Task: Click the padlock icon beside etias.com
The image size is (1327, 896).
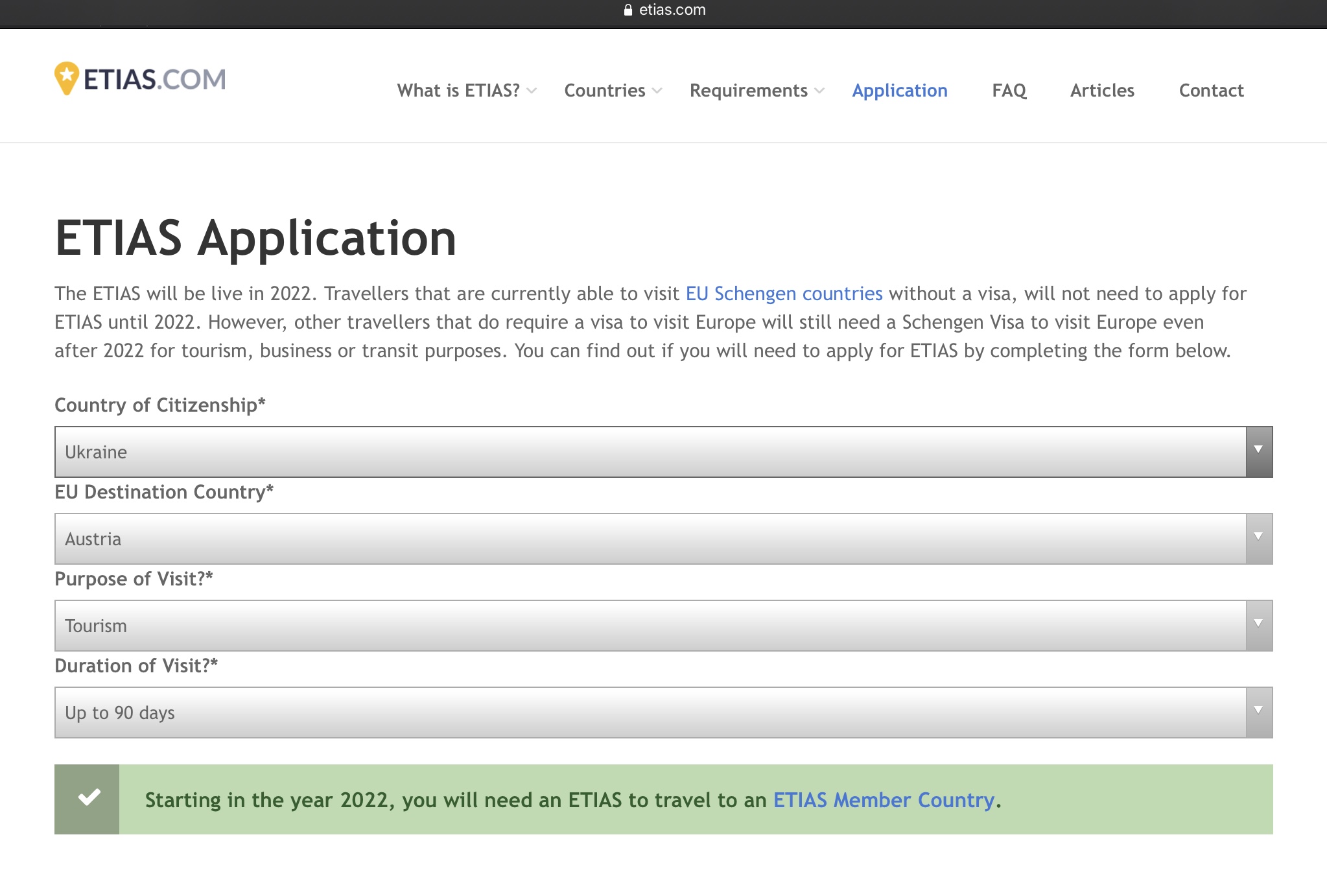Action: pyautogui.click(x=628, y=10)
